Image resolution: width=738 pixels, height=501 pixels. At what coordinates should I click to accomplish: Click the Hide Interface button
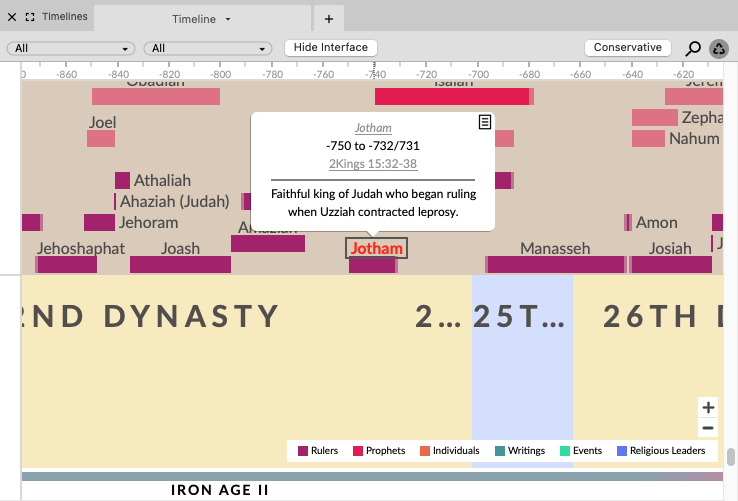click(x=331, y=48)
